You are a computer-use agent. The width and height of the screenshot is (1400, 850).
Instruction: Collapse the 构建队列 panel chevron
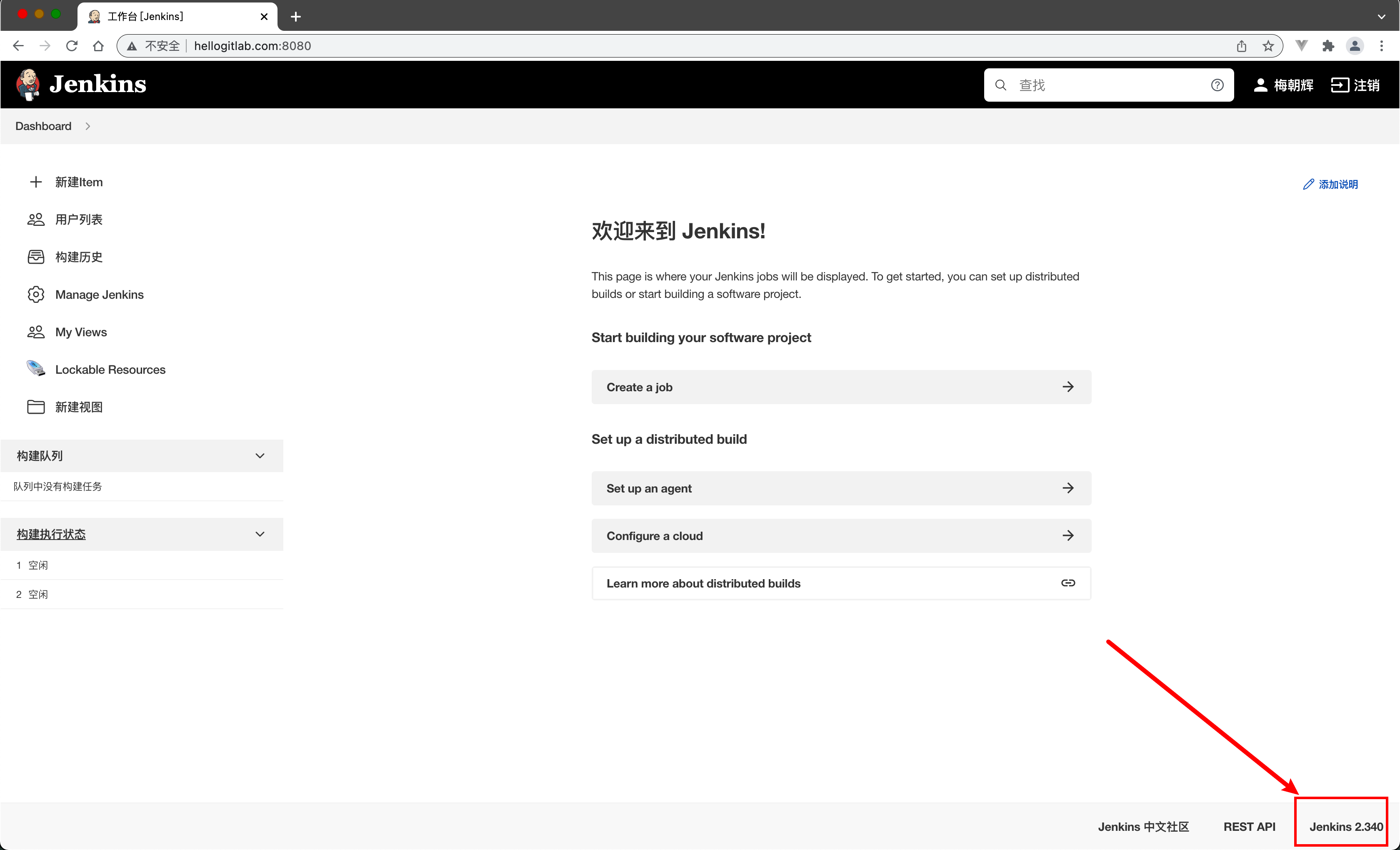point(260,456)
